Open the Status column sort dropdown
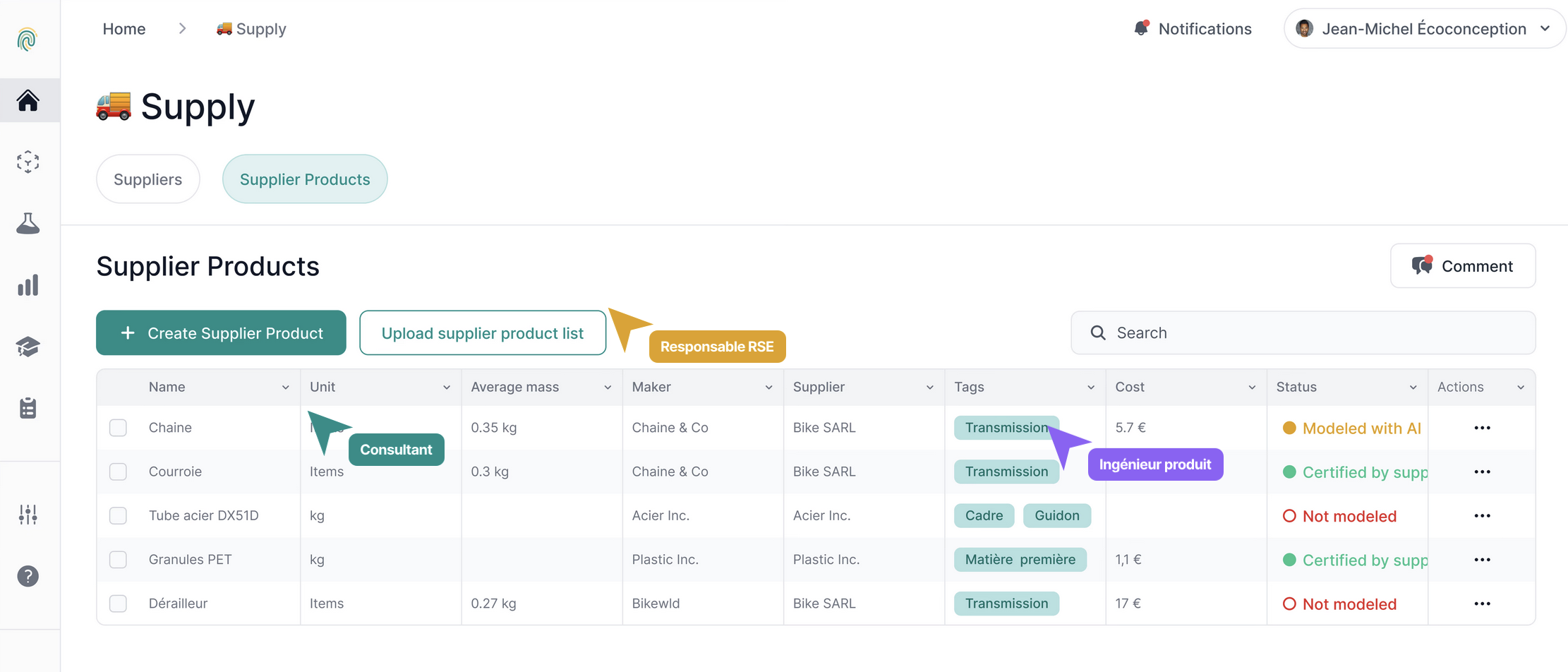 pyautogui.click(x=1413, y=388)
